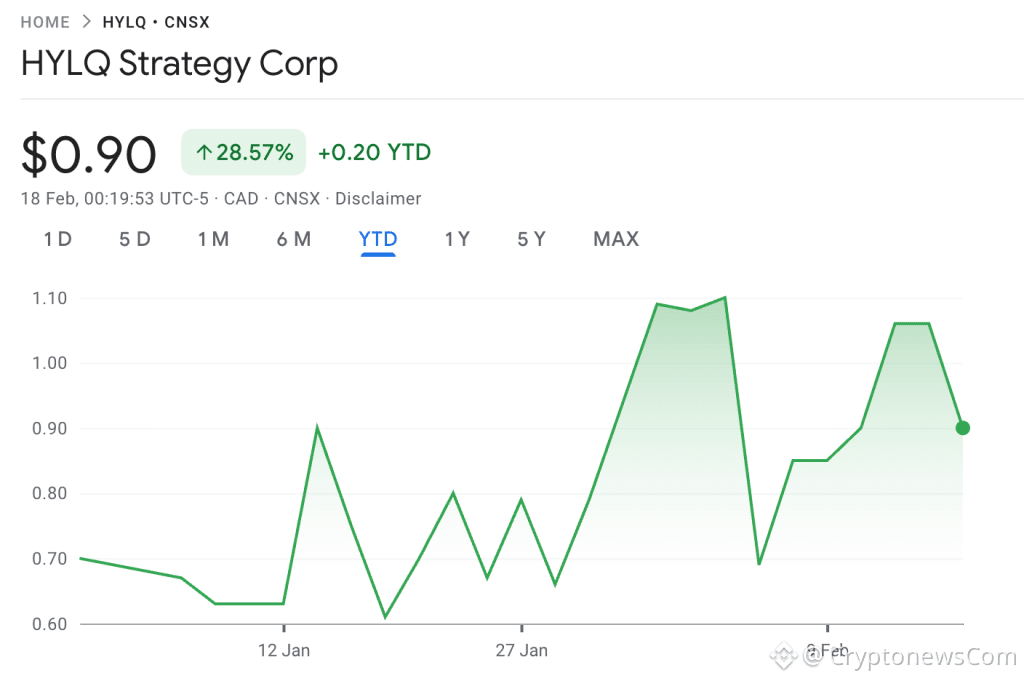Click the green up-arrow icon in the badge
The width and height of the screenshot is (1024, 681).
(203, 152)
